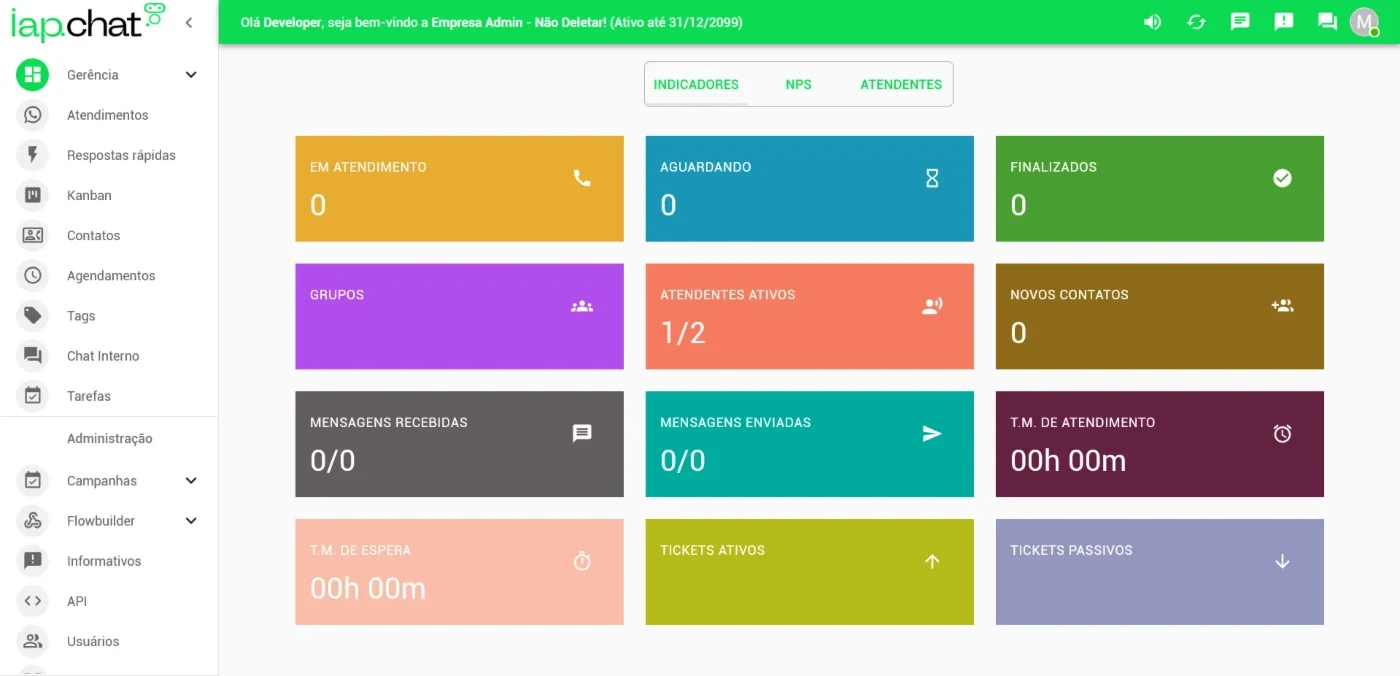Click the orange EM ATENDIMENTO card

(459, 189)
